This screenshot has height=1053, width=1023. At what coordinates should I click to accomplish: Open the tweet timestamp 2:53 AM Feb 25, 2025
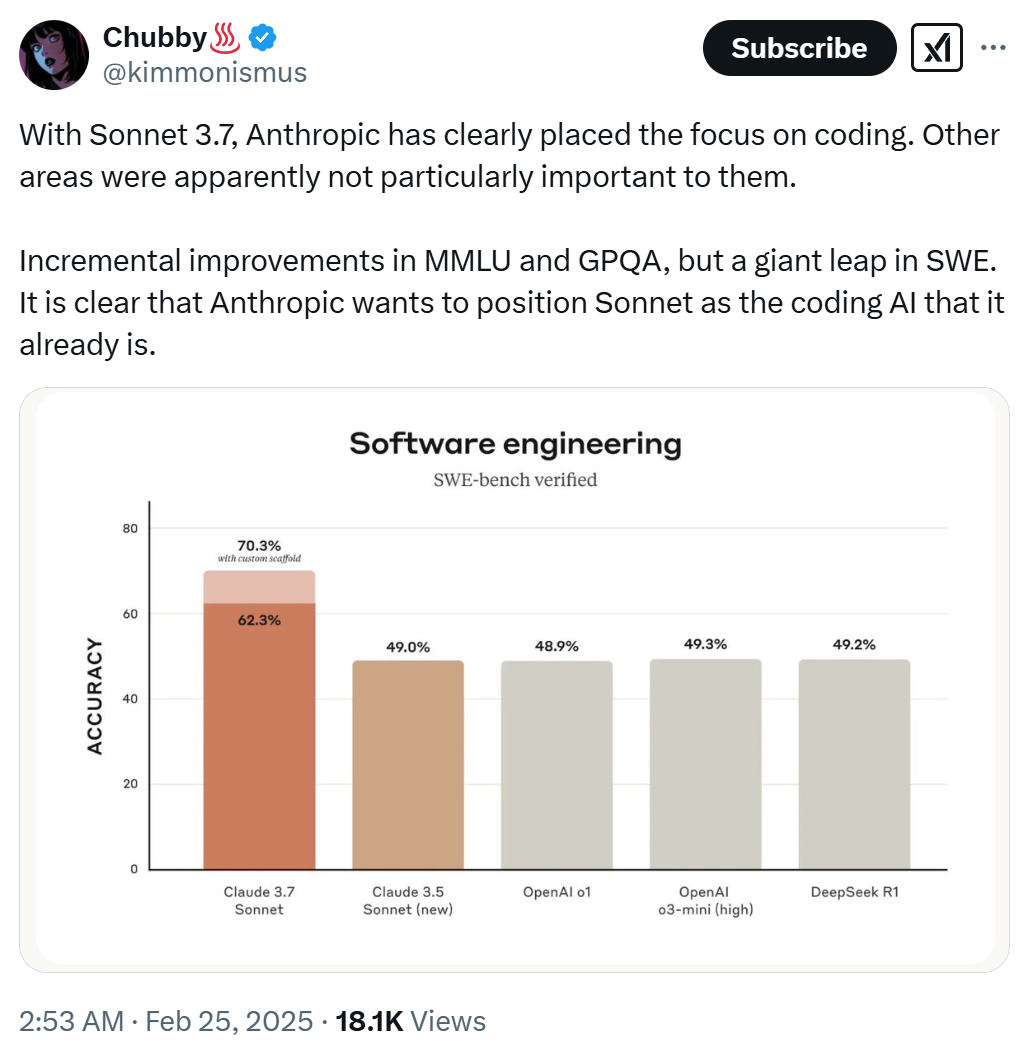166,1021
